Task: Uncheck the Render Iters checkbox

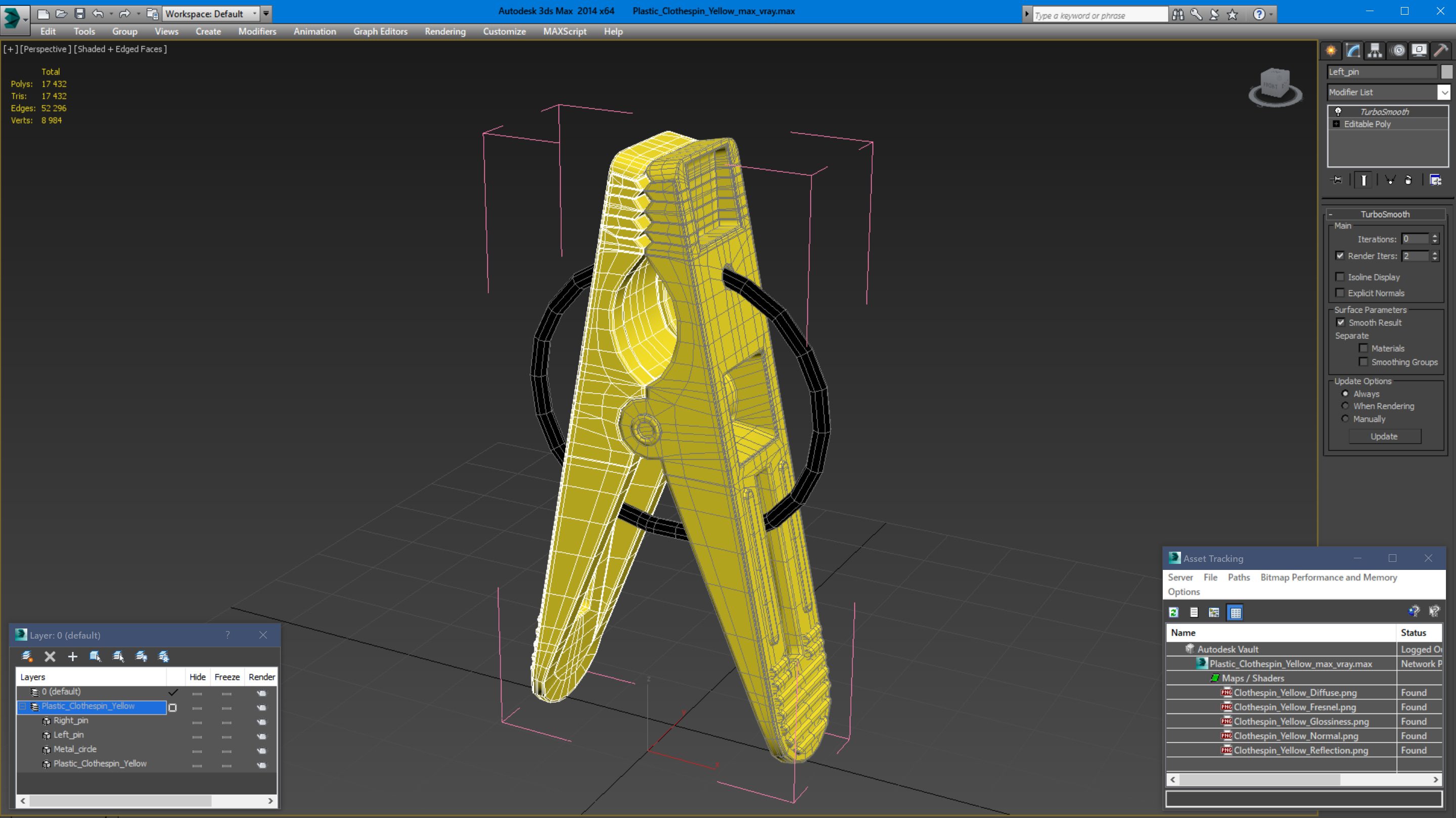Action: pos(1340,256)
